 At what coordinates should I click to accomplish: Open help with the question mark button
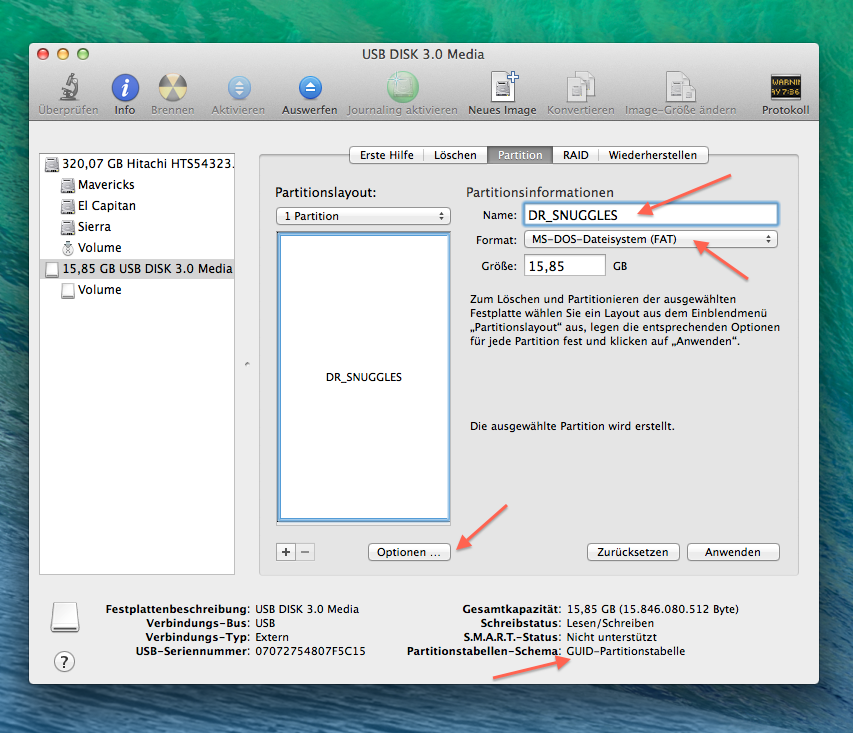click(64, 662)
